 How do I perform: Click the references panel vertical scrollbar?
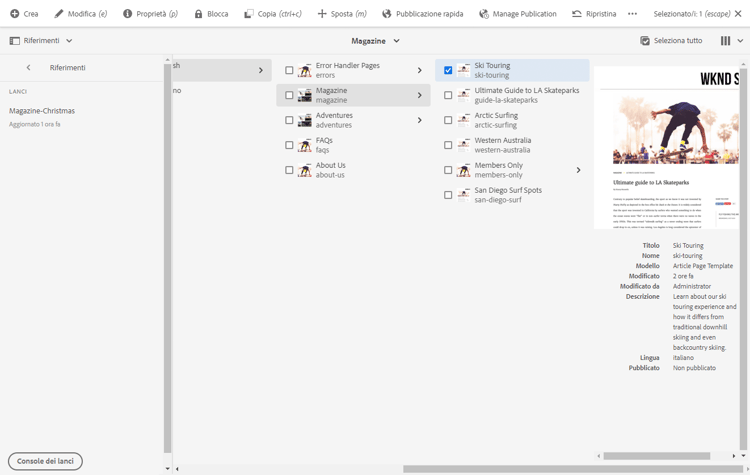point(167,258)
